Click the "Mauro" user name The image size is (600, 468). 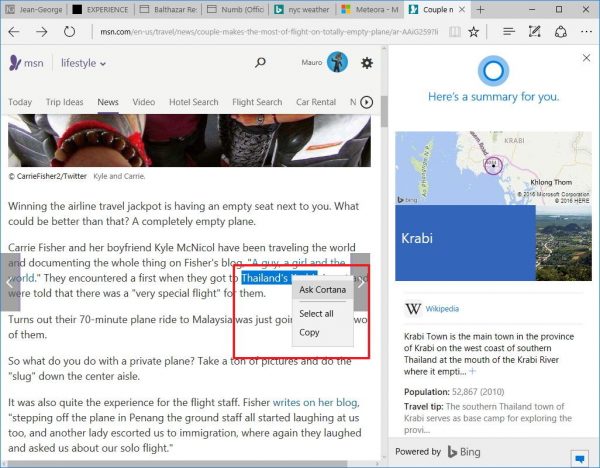click(312, 62)
